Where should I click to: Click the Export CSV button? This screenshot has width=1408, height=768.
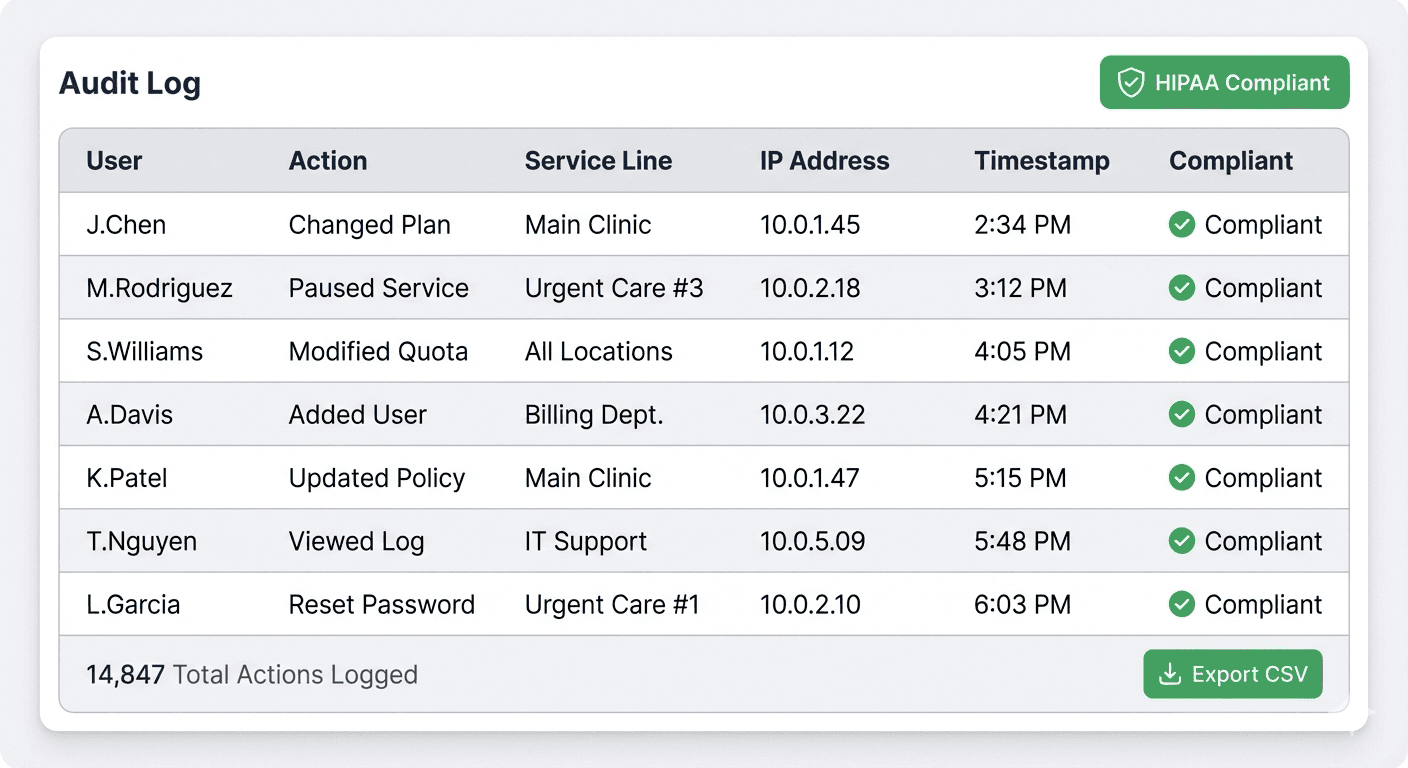(1232, 674)
